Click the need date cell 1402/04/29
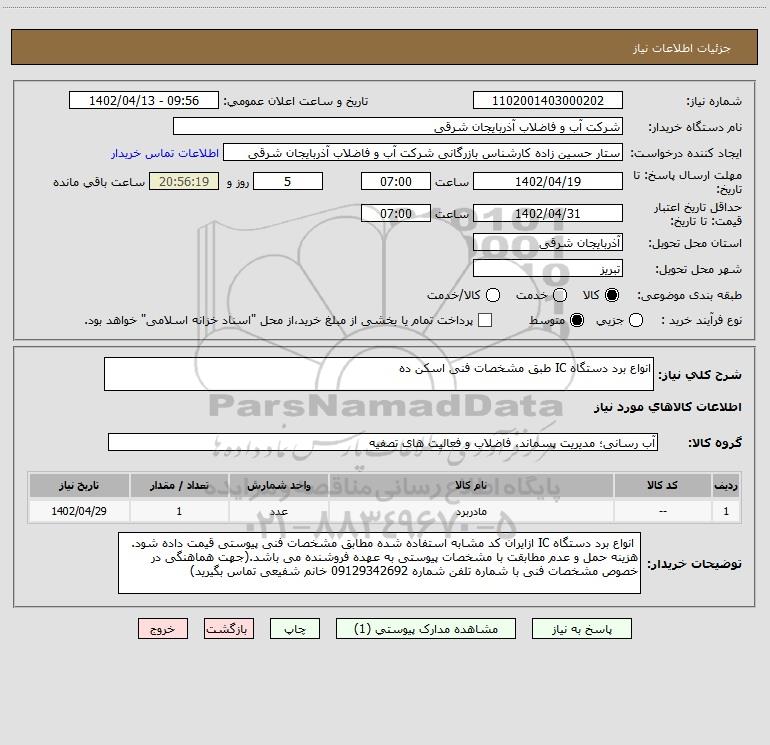This screenshot has height=745, width=770. tap(79, 511)
